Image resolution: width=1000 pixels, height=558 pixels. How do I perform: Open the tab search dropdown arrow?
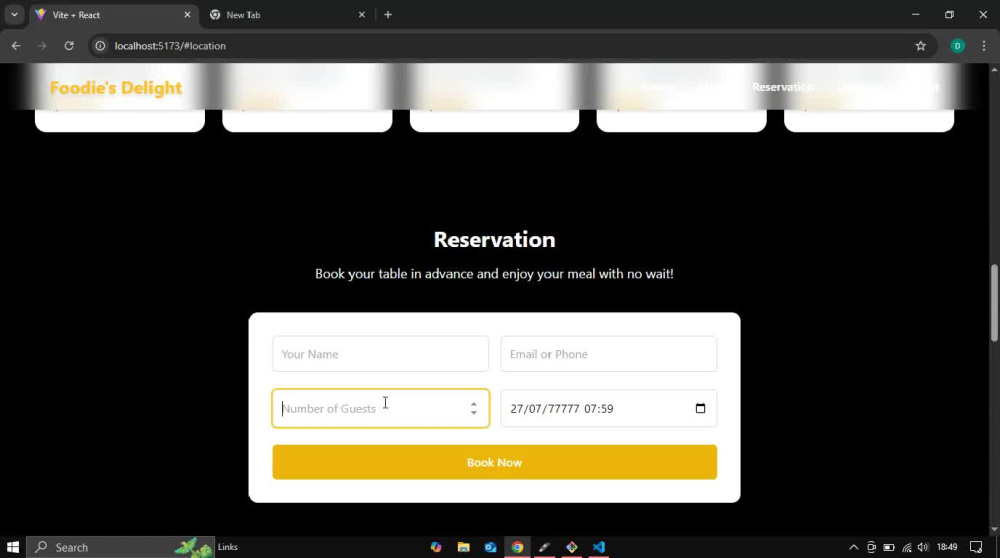point(14,15)
